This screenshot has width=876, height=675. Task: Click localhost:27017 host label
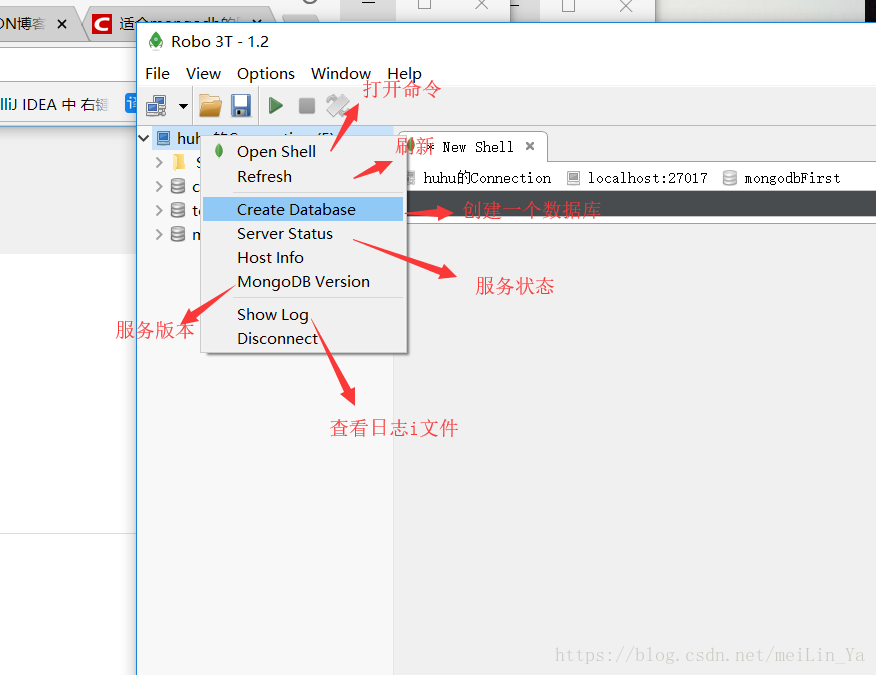tap(647, 178)
